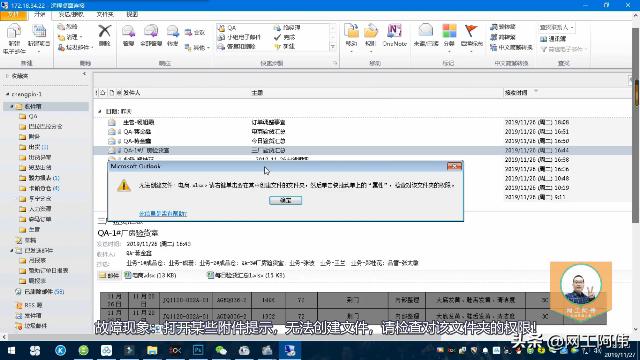Switch to the Folder ribbon tab
The image size is (640, 360).
coord(105,15)
